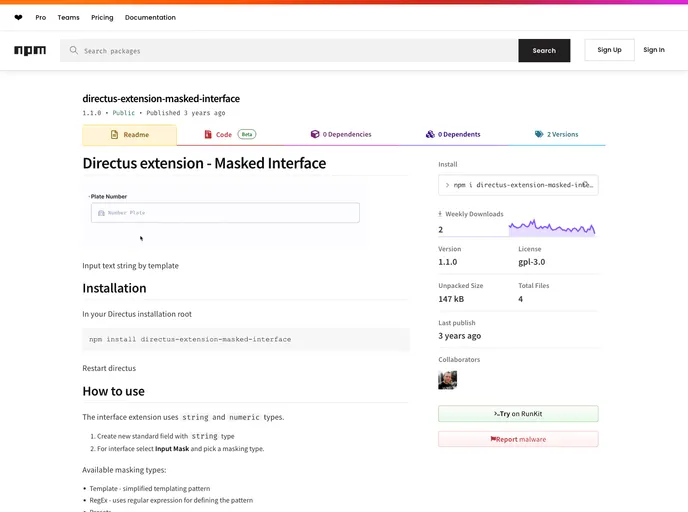Click the Installation heading
The image size is (688, 512).
pyautogui.click(x=114, y=288)
